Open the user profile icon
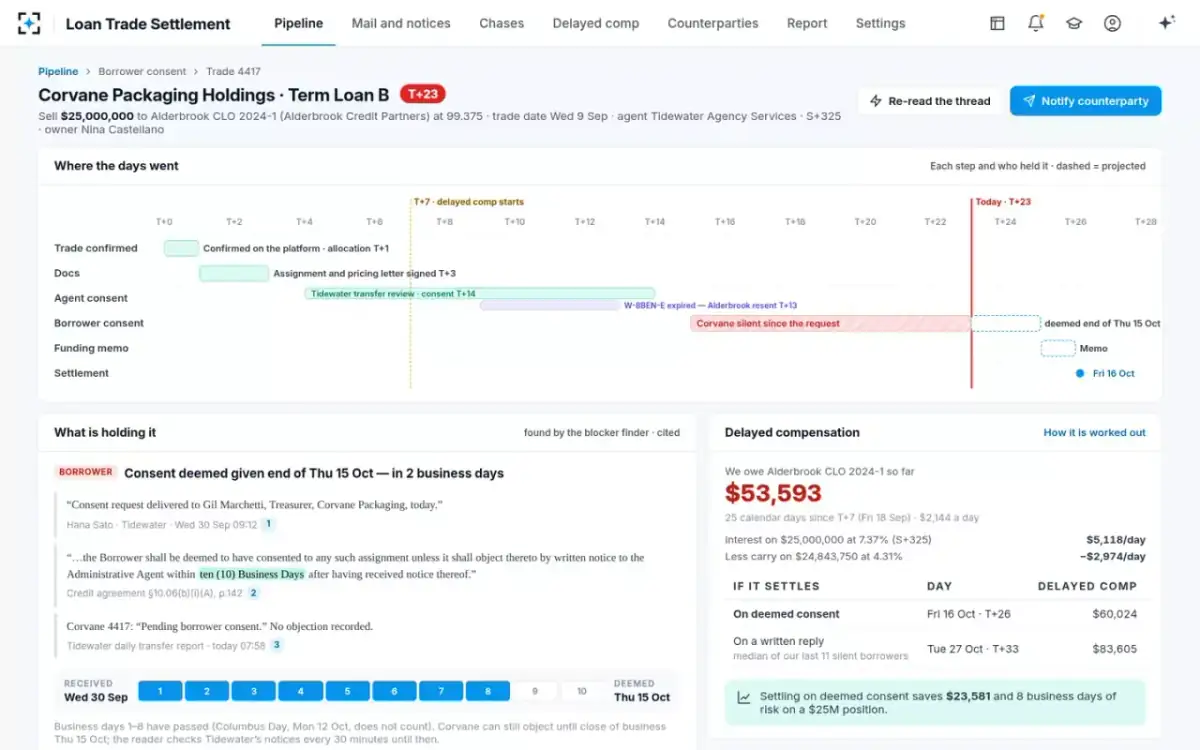The height and width of the screenshot is (750, 1200). click(x=1112, y=23)
